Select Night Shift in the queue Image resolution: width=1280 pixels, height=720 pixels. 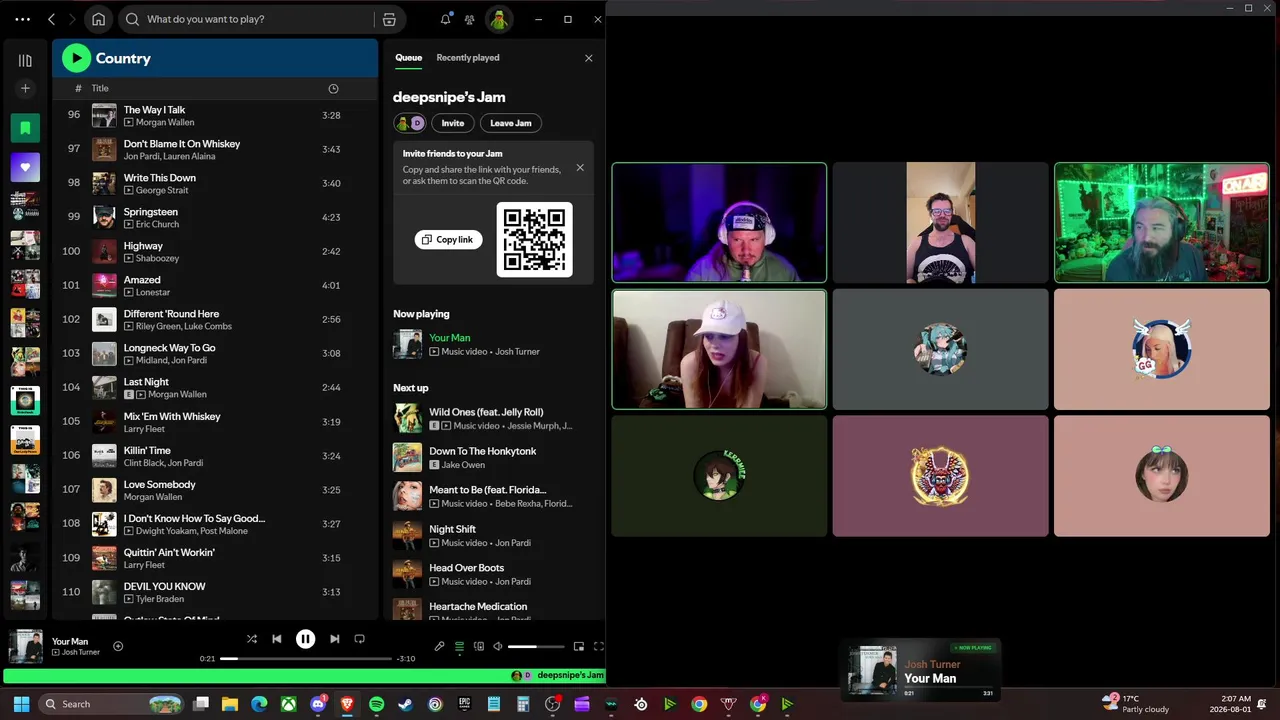[493, 535]
